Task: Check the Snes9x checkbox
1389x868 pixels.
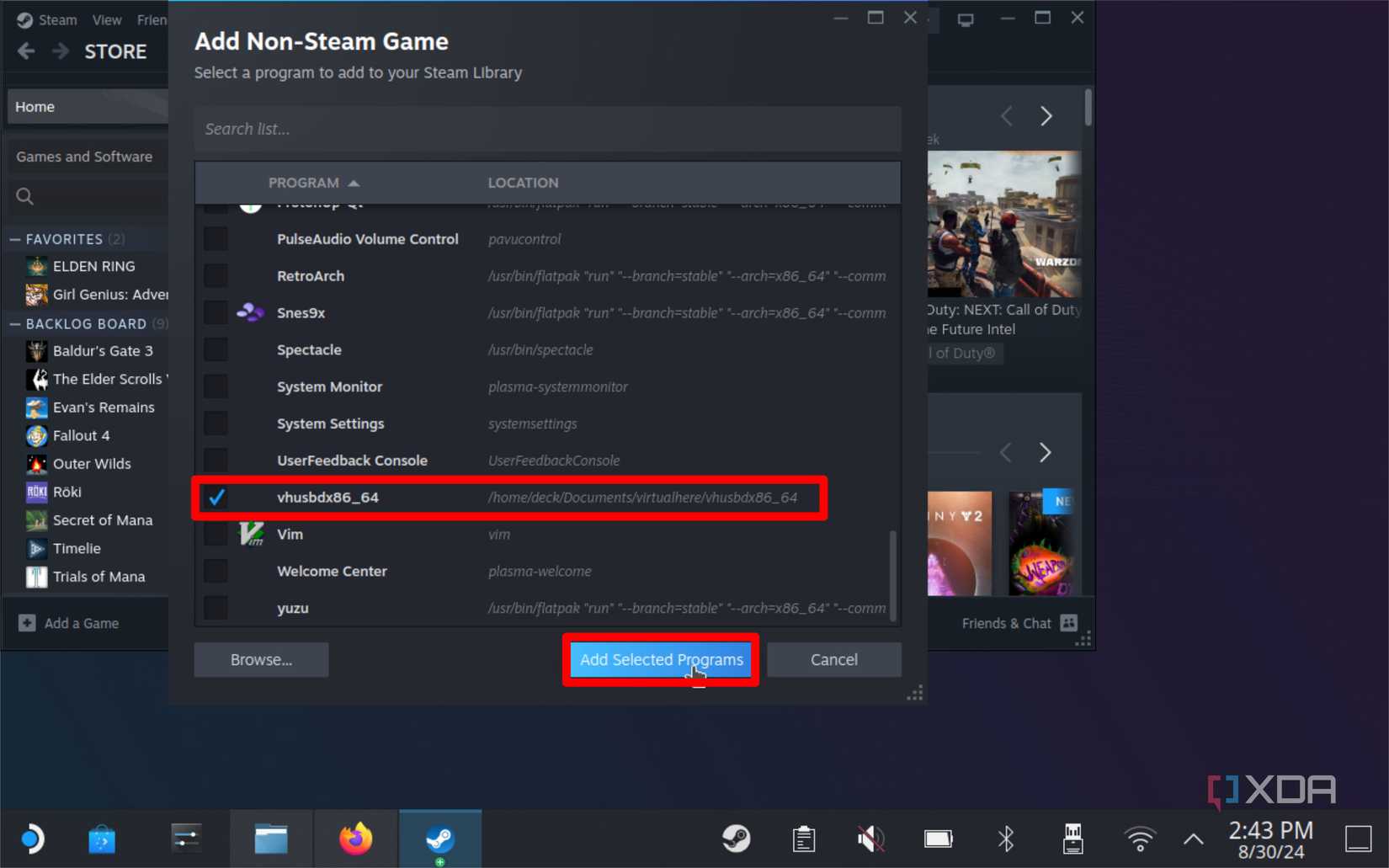Action: (216, 312)
